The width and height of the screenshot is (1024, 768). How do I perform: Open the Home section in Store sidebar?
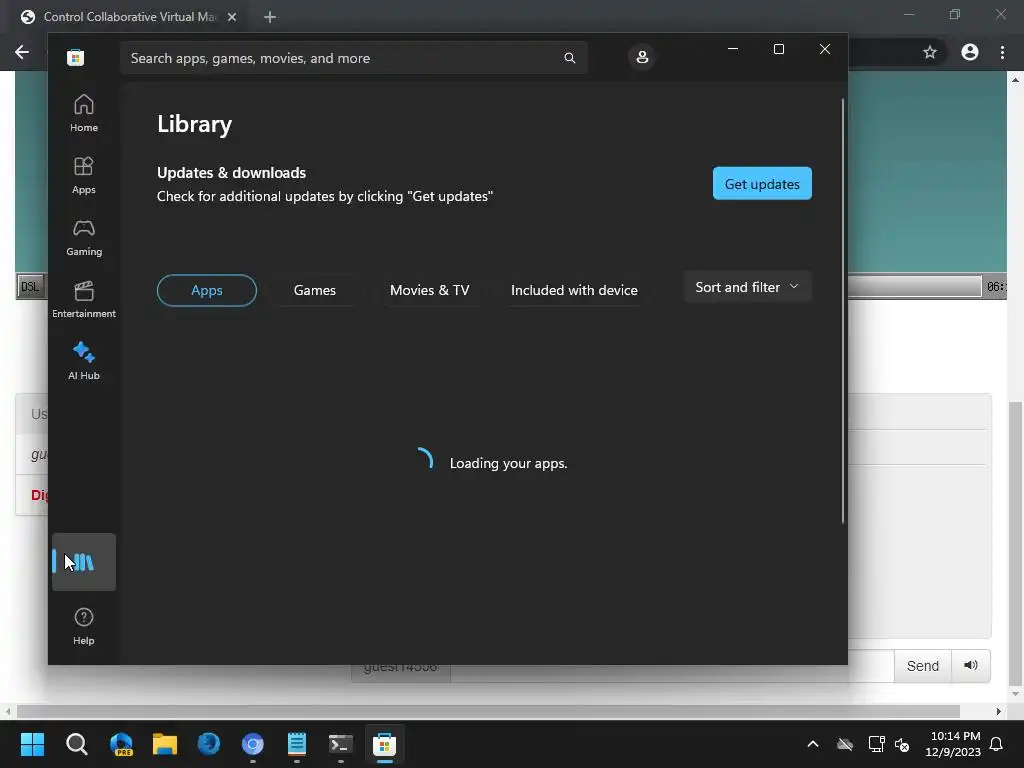click(84, 114)
